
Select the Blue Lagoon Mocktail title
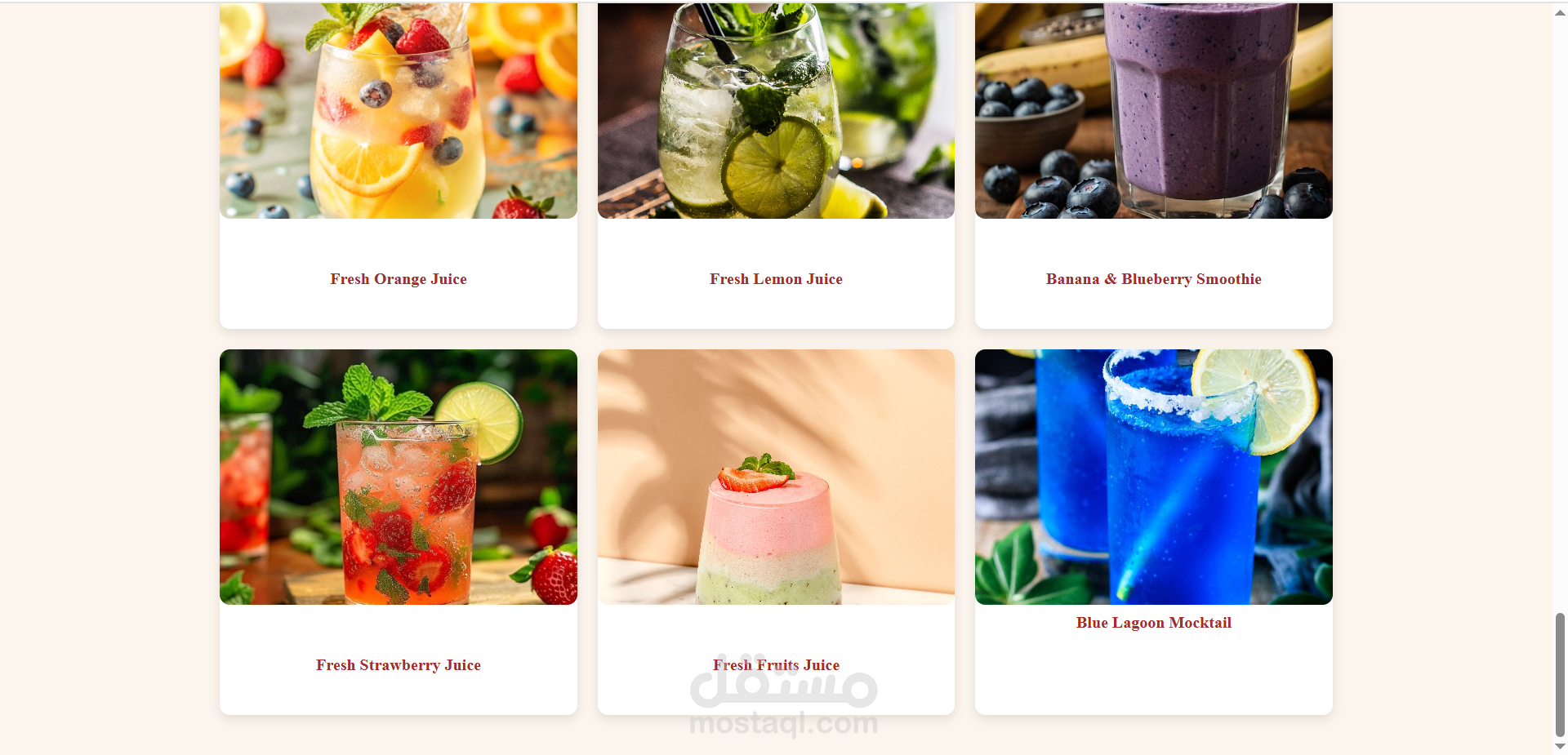point(1154,623)
